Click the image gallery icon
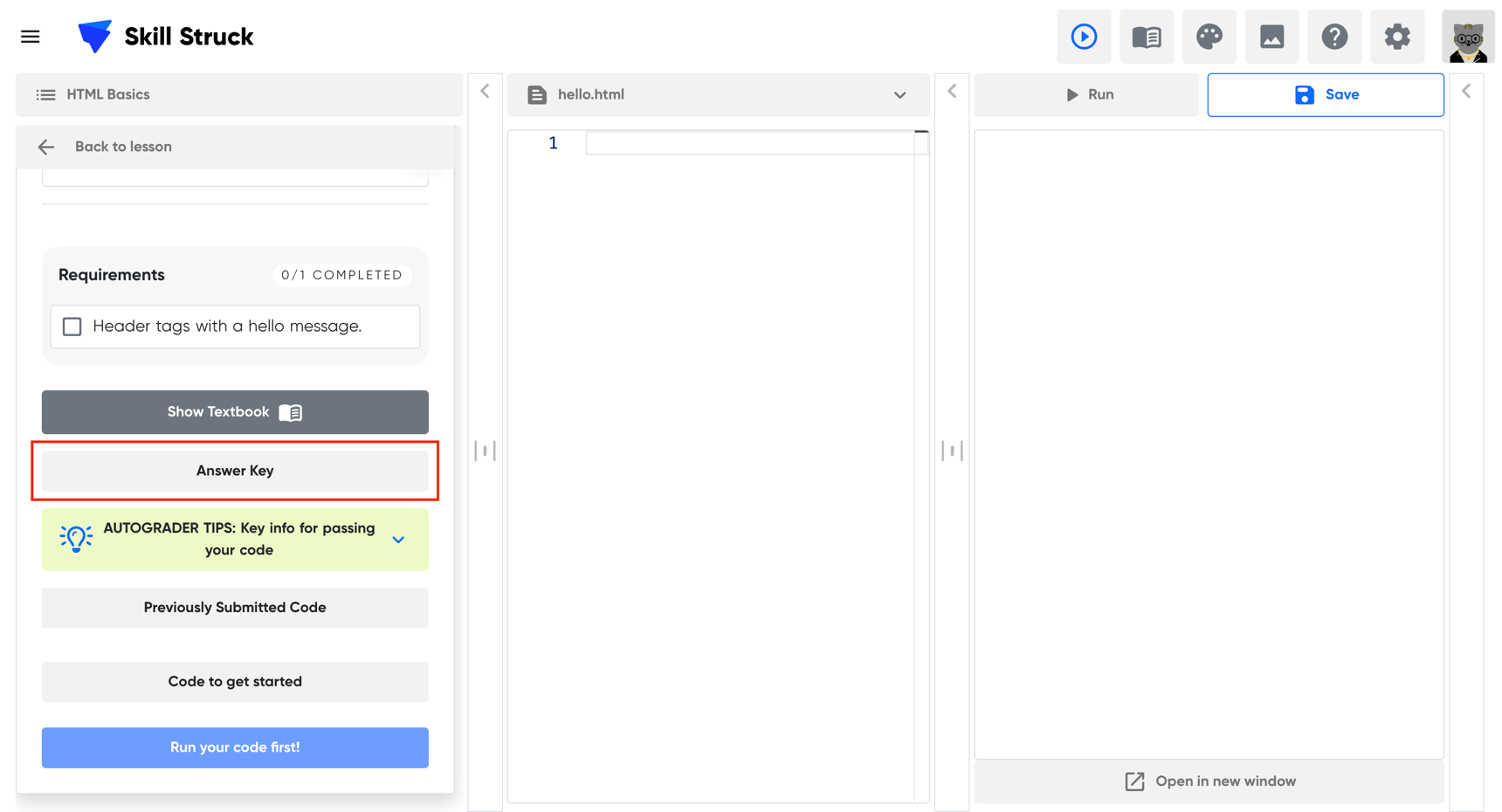This screenshot has height=812, width=1502. pos(1271,37)
